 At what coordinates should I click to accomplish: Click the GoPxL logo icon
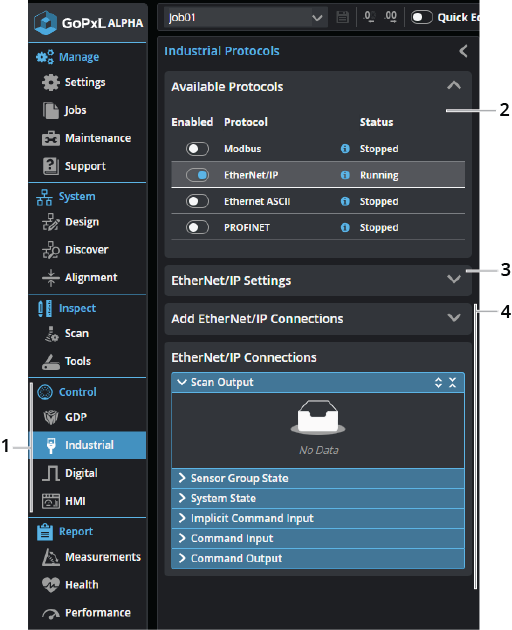click(45, 22)
